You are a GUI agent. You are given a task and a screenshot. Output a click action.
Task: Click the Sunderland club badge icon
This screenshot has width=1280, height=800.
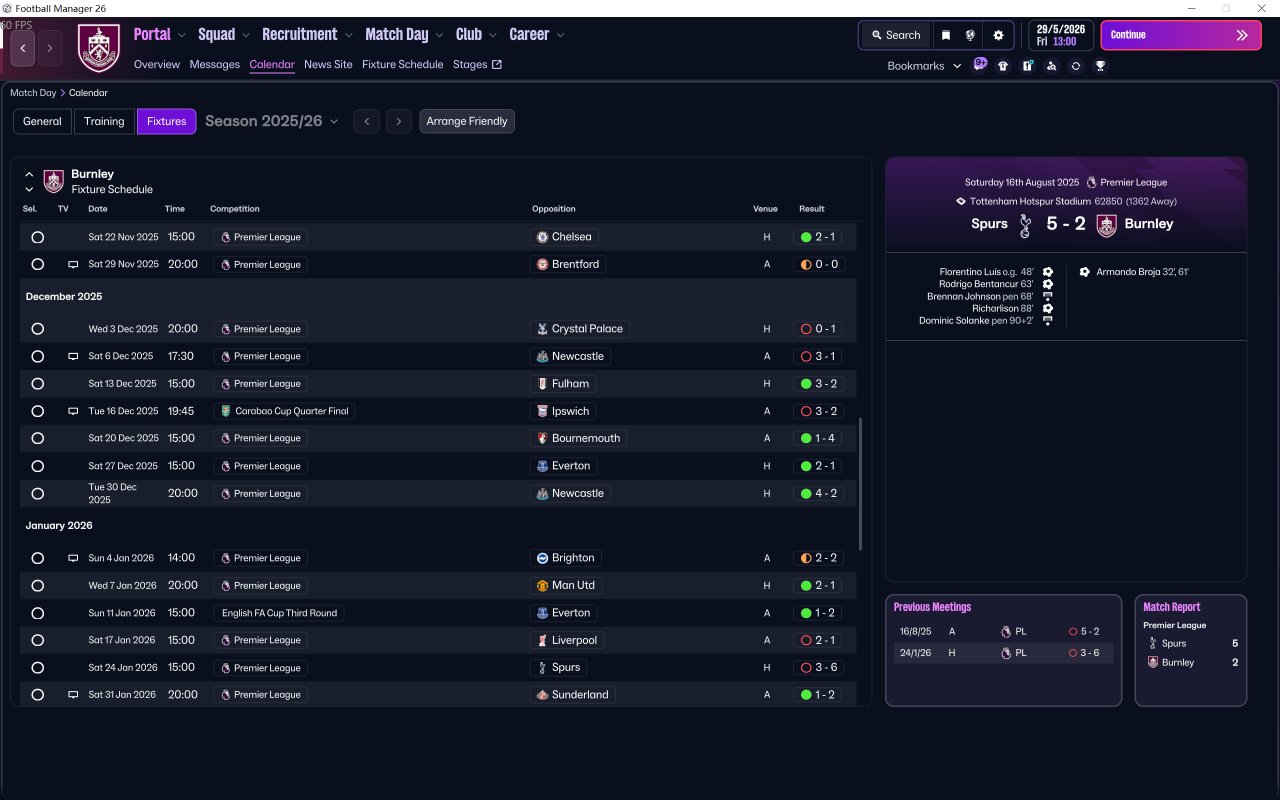click(542, 694)
